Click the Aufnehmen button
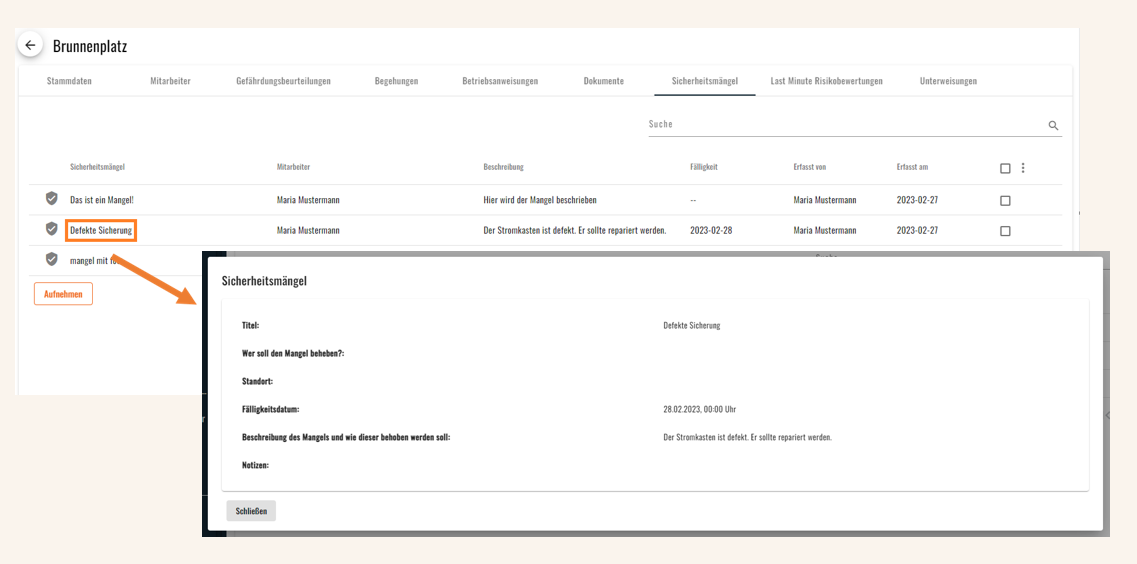The image size is (1137, 564). pos(63,294)
